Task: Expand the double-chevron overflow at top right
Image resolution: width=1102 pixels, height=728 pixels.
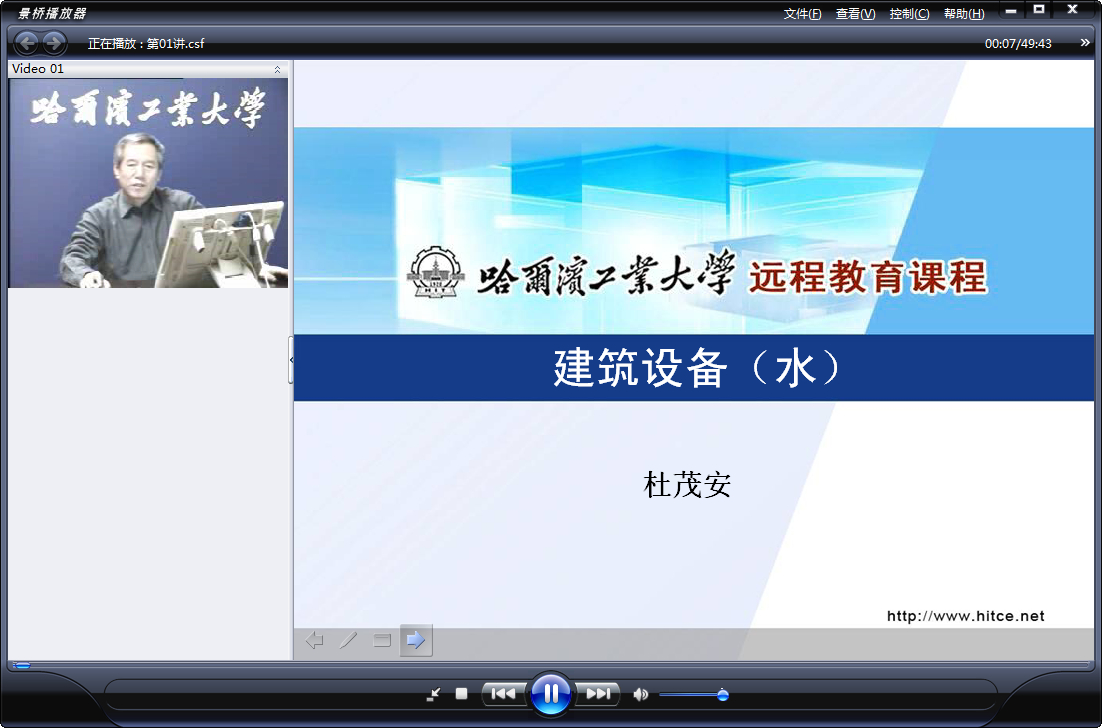Action: [x=1084, y=43]
